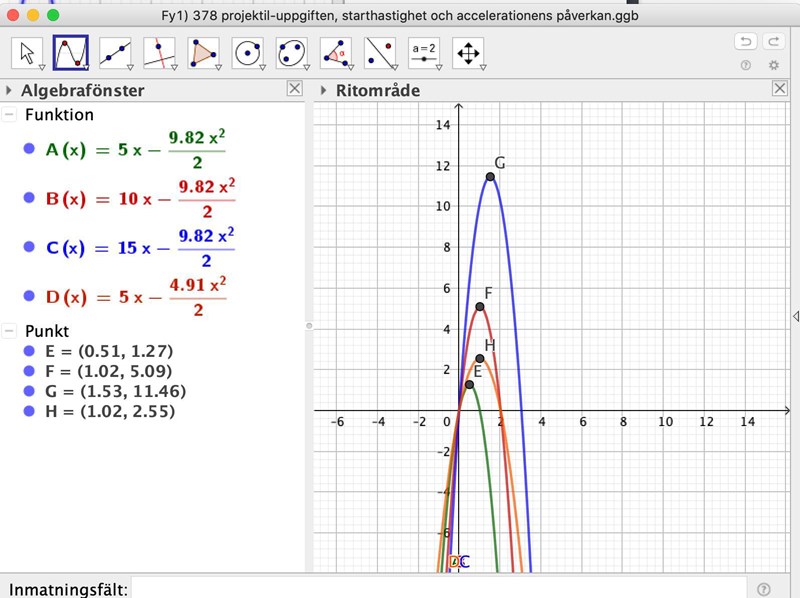
Task: Expand the Algebrafönster panel header triangle
Action: pyautogui.click(x=9, y=91)
